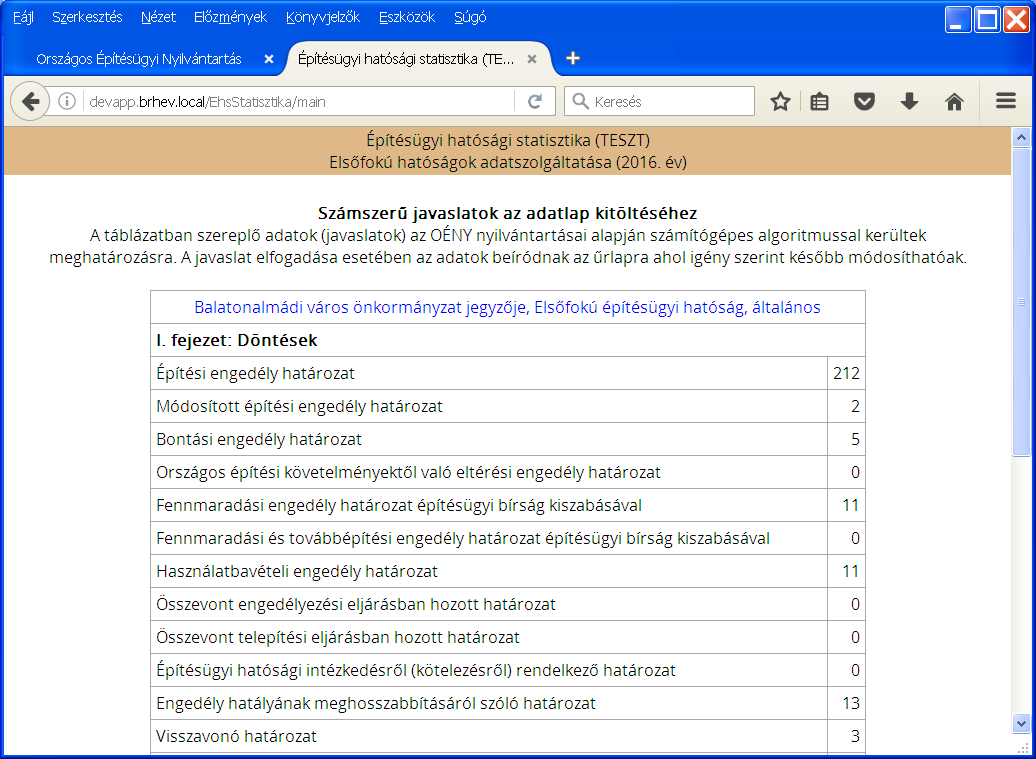Reload the current page
Viewport: 1036px width, 759px height.
pyautogui.click(x=535, y=102)
